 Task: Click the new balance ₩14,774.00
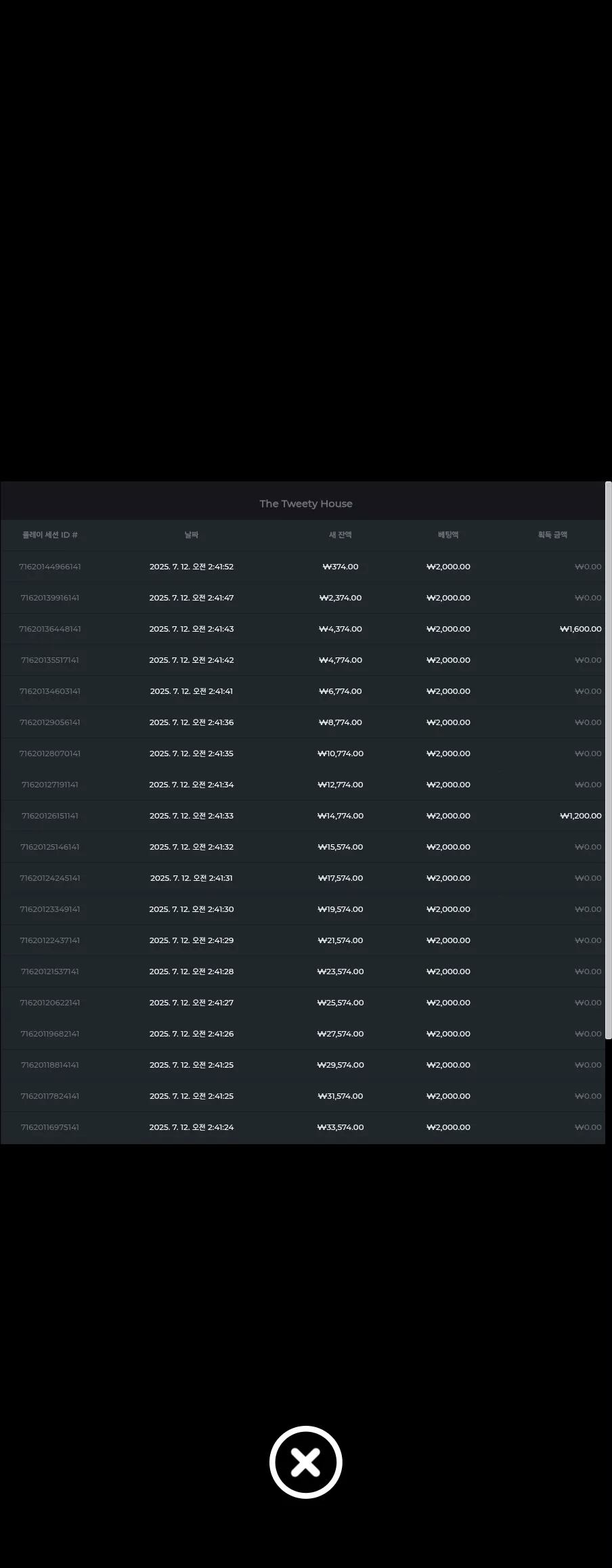click(341, 816)
